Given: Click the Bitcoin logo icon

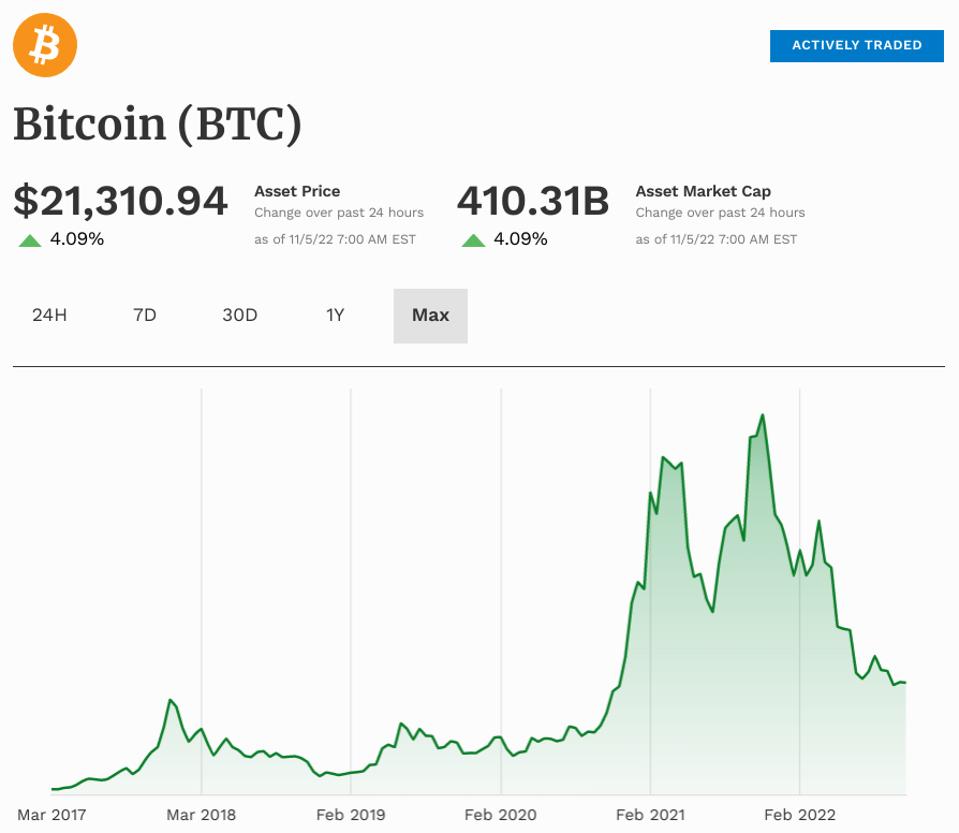Looking at the screenshot, I should (44, 44).
